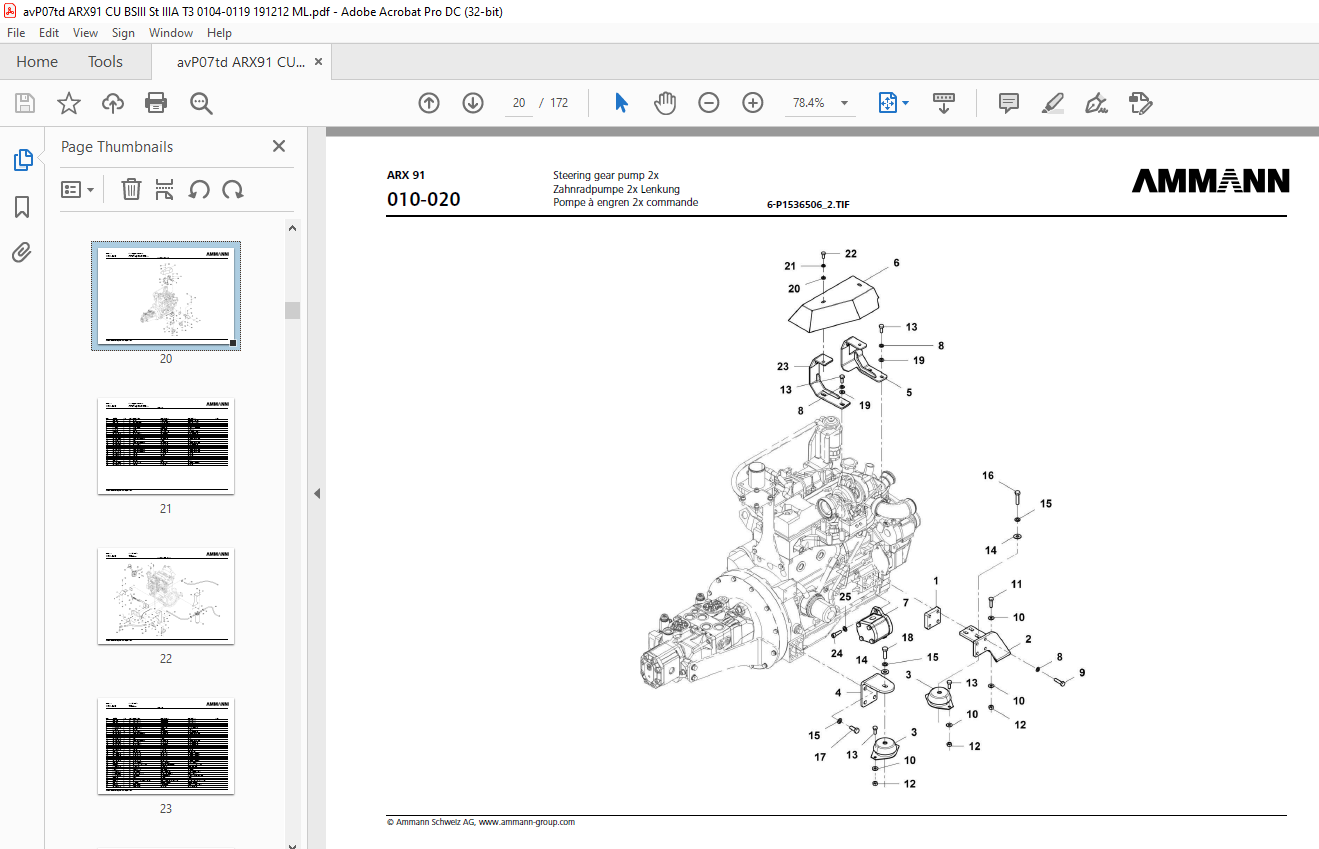Screen dimensions: 1319x849
Task: Rotate page counterclockwise
Action: coord(199,189)
